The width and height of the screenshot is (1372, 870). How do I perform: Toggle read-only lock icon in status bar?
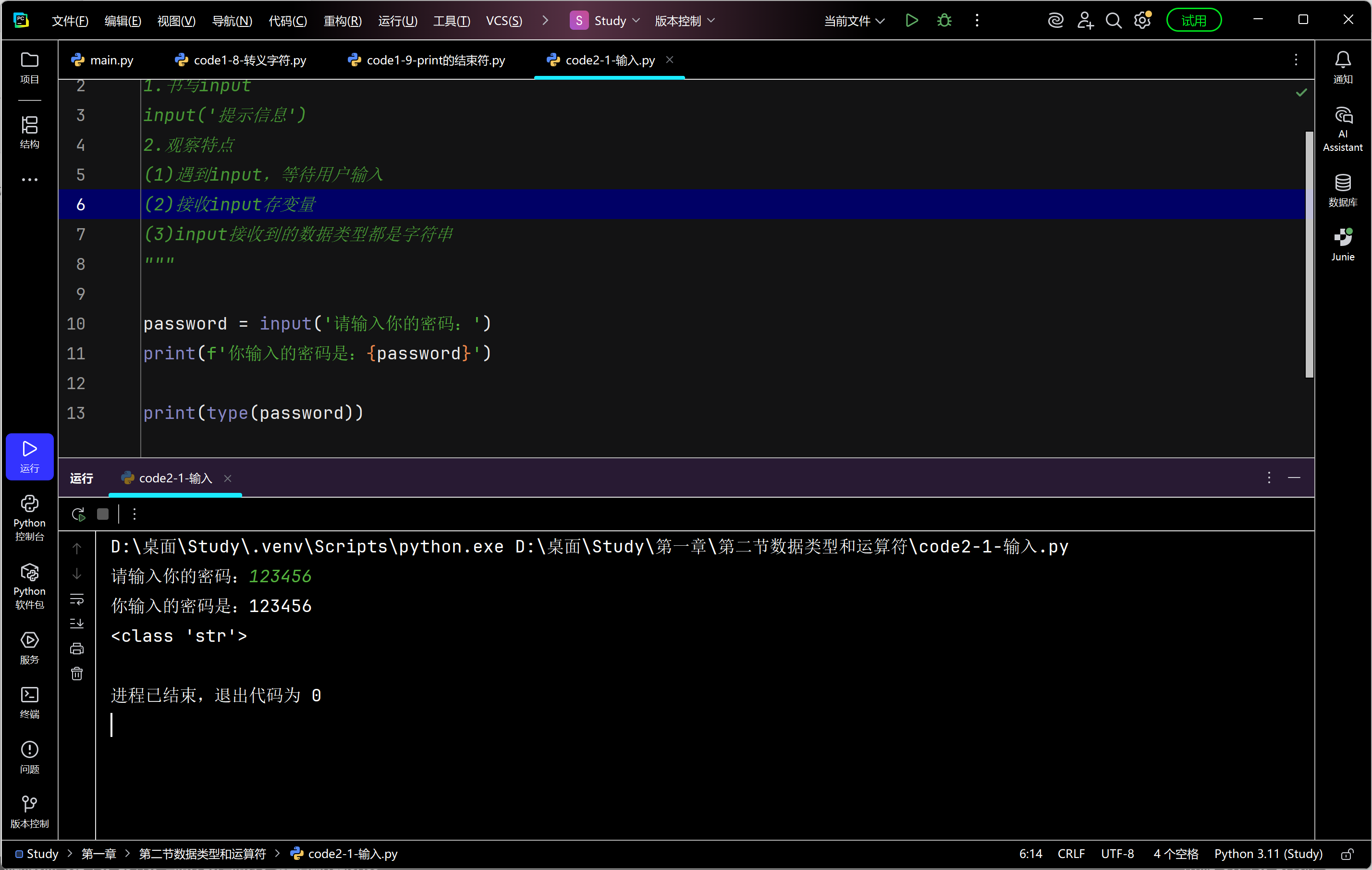point(1347,854)
